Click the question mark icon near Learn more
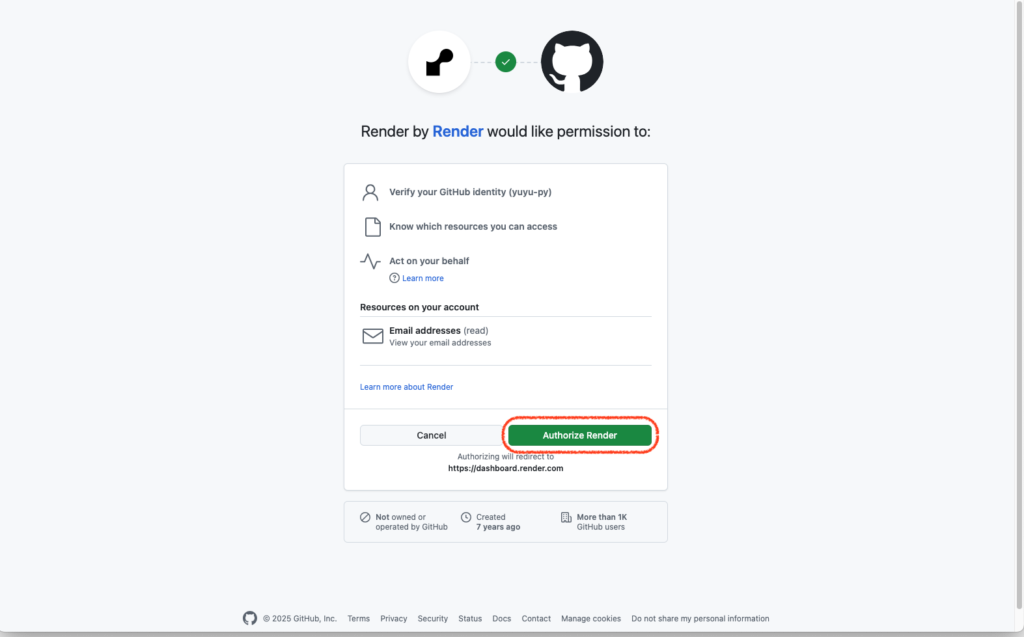The height and width of the screenshot is (637, 1024). click(394, 278)
